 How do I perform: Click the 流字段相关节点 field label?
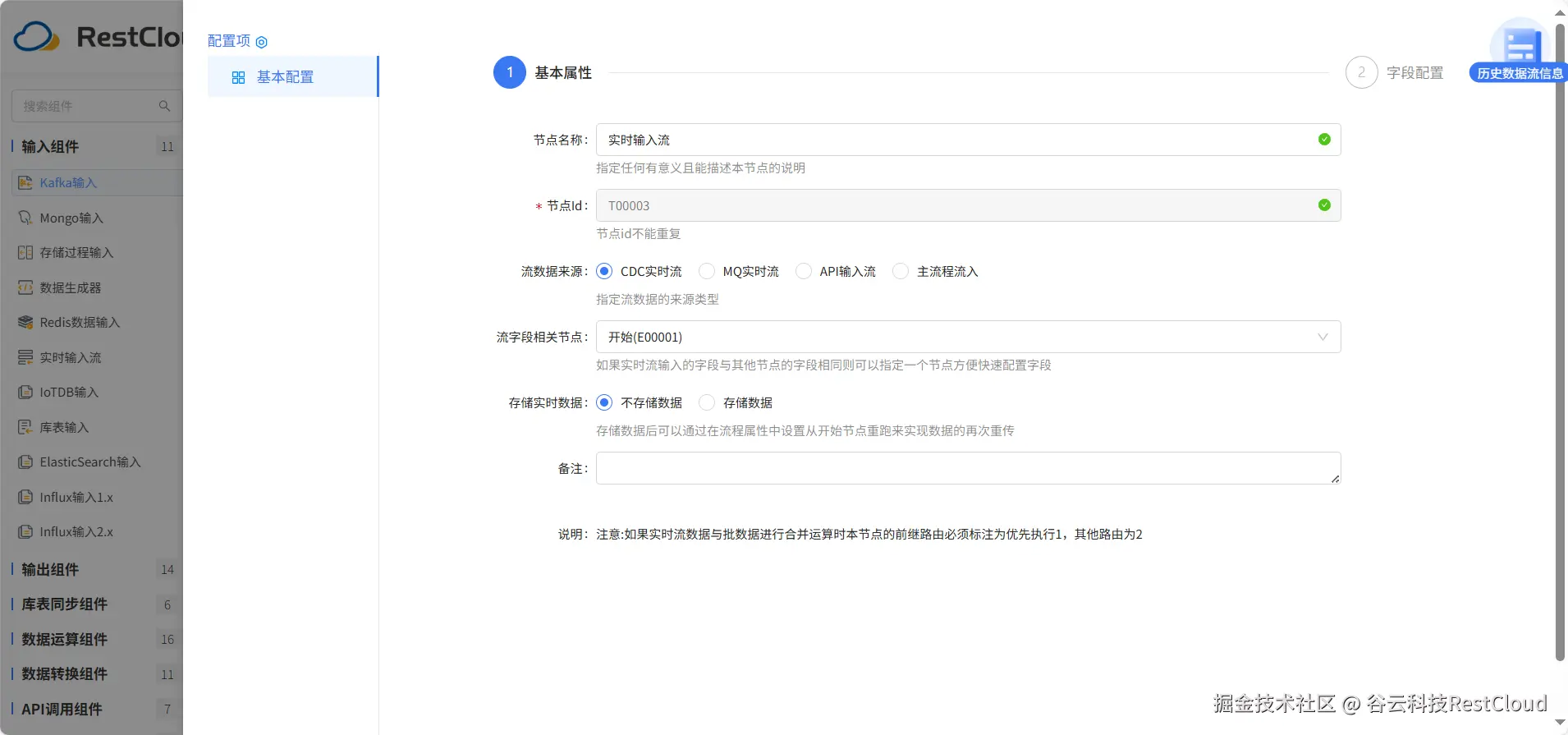pos(542,337)
